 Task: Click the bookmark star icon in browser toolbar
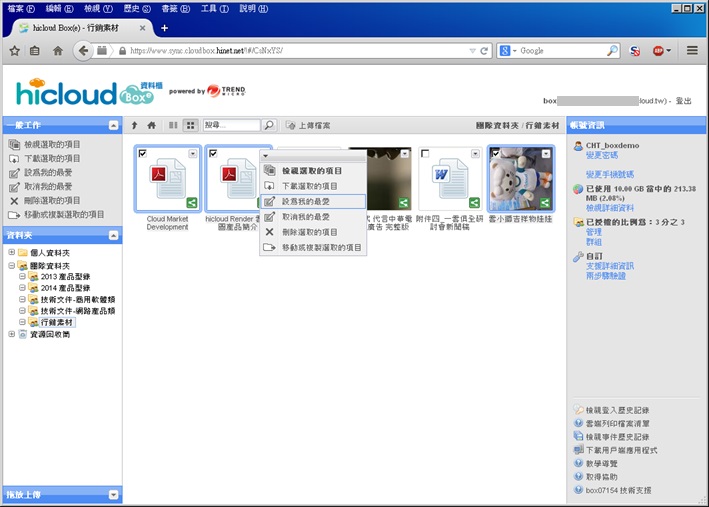tap(14, 51)
